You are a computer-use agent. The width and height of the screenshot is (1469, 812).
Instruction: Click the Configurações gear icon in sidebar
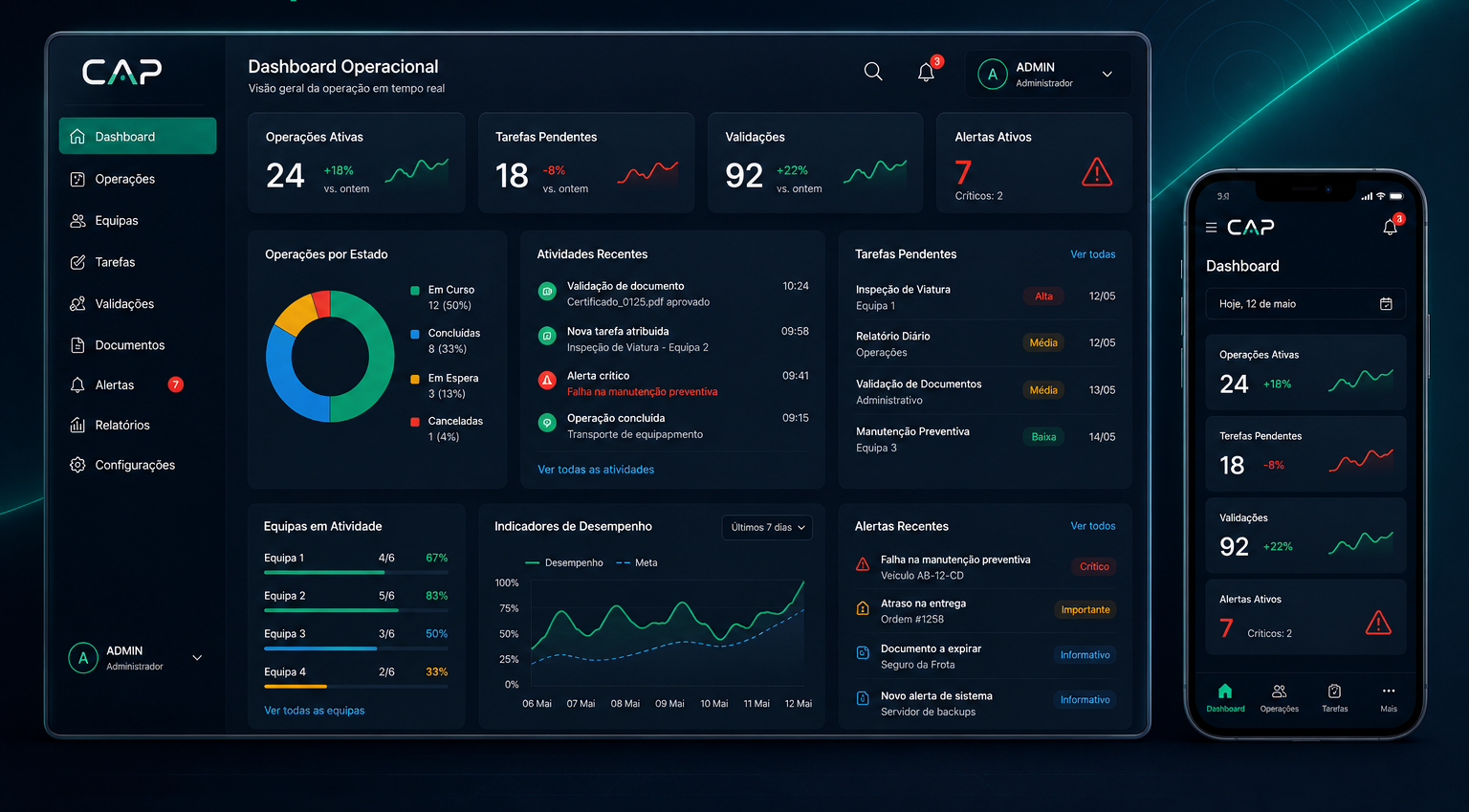pyautogui.click(x=77, y=465)
